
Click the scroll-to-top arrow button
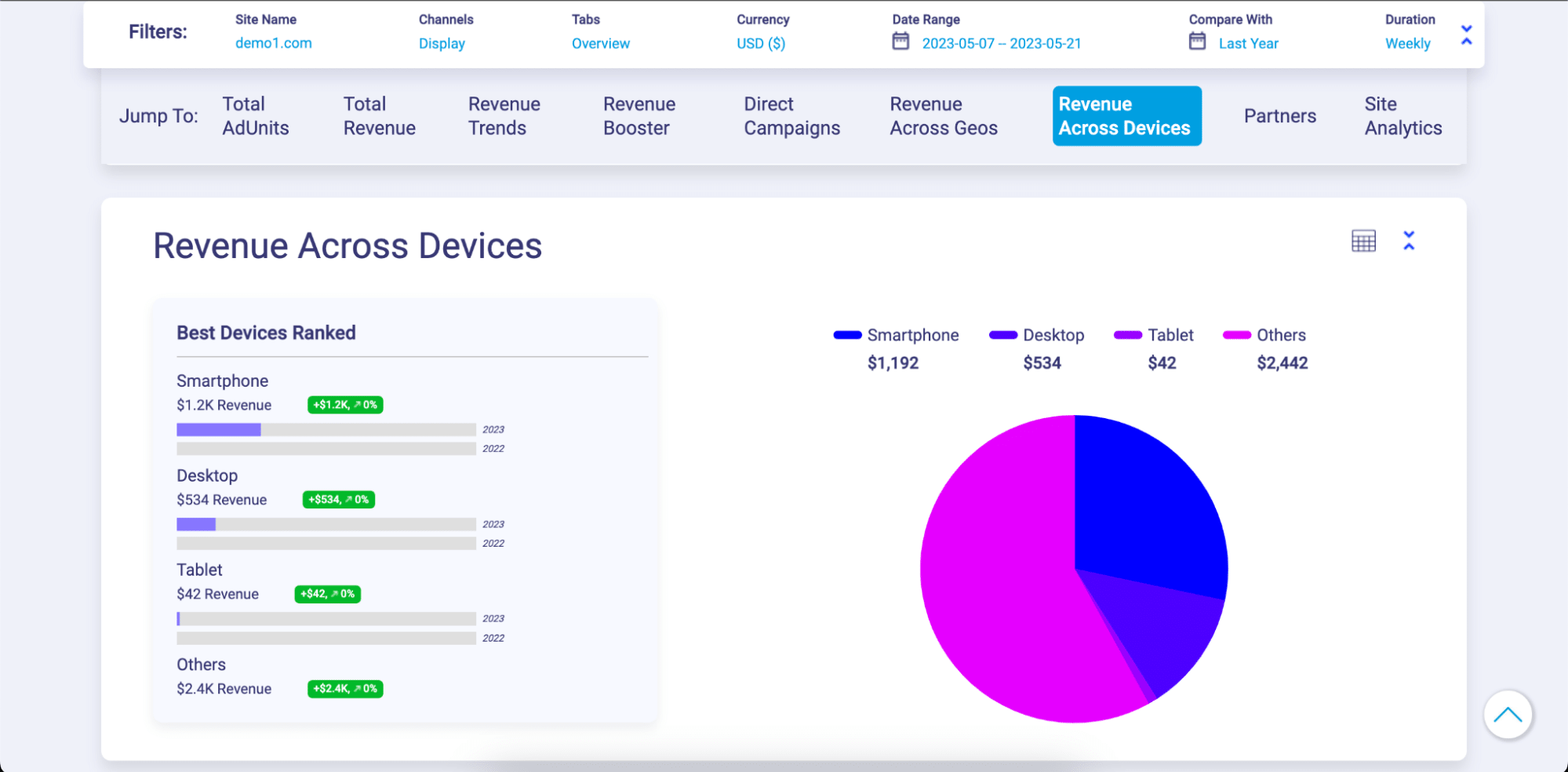pyautogui.click(x=1507, y=715)
